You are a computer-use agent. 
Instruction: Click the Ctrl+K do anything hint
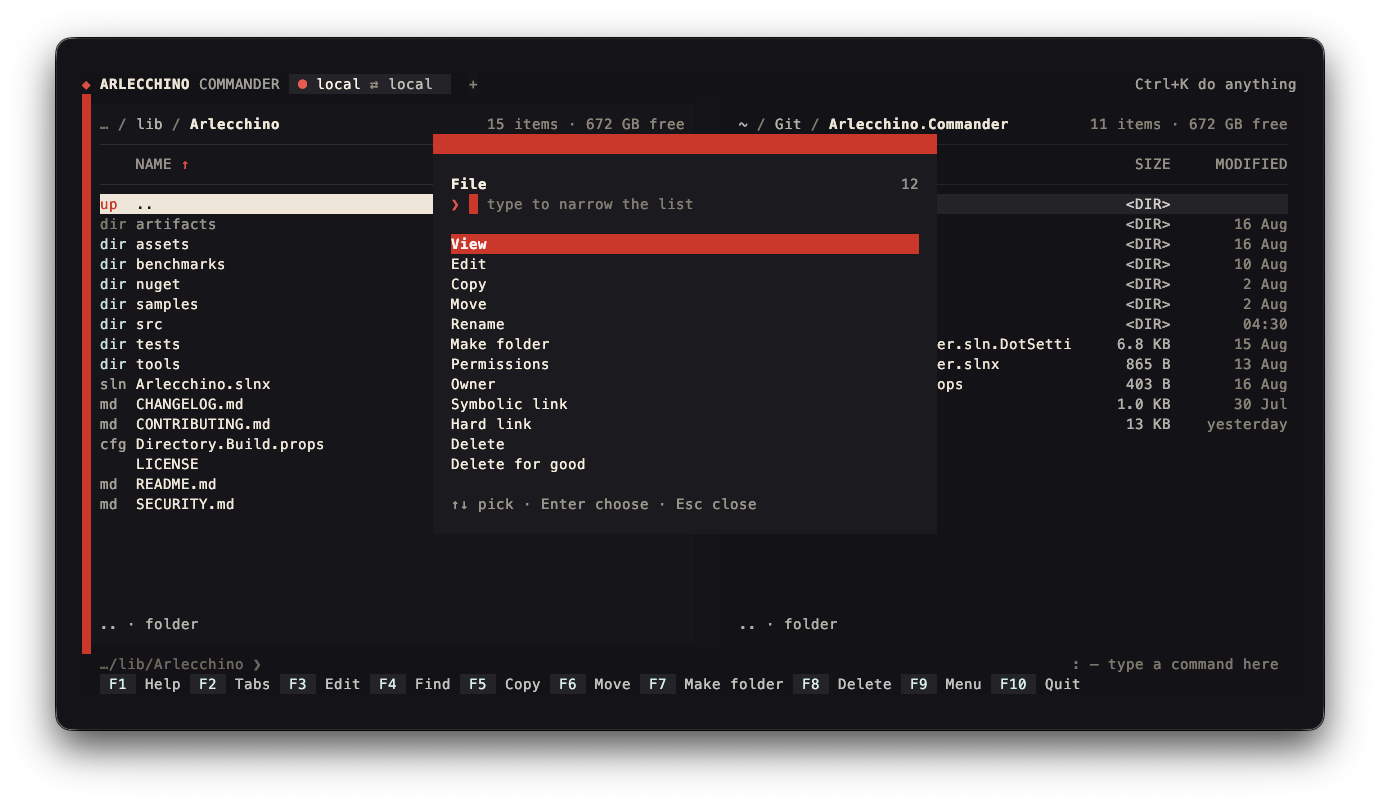coord(1215,84)
